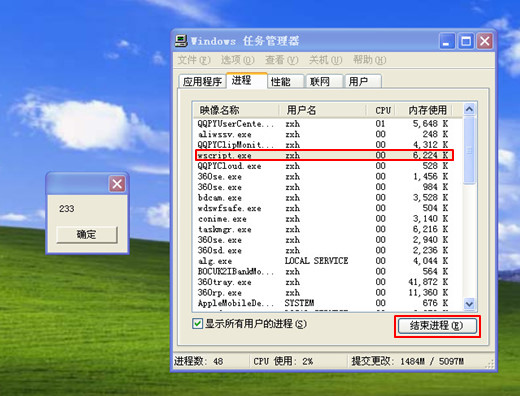Open the 关机 menu

tap(326, 60)
